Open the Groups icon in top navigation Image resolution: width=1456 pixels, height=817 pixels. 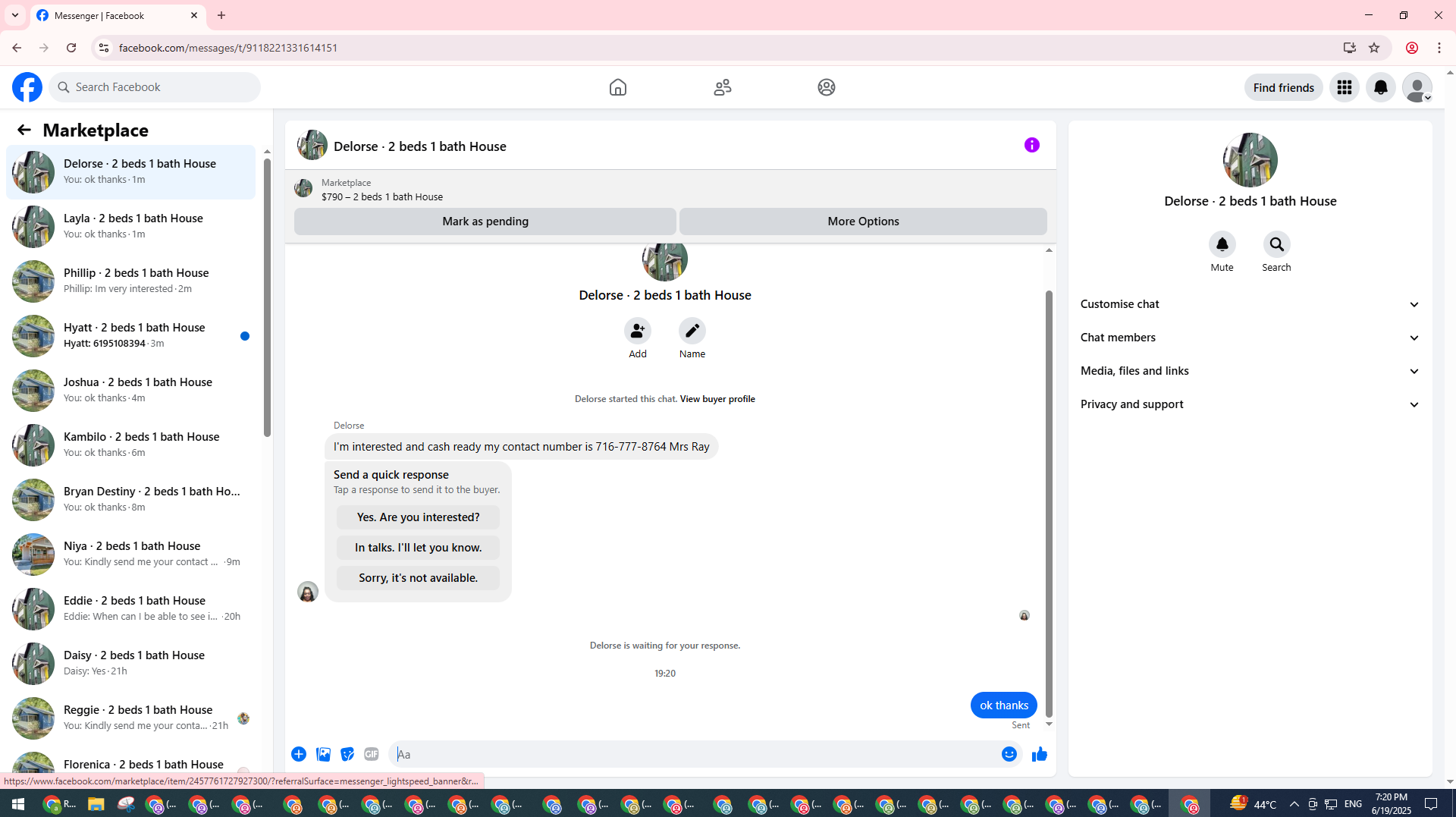(827, 87)
